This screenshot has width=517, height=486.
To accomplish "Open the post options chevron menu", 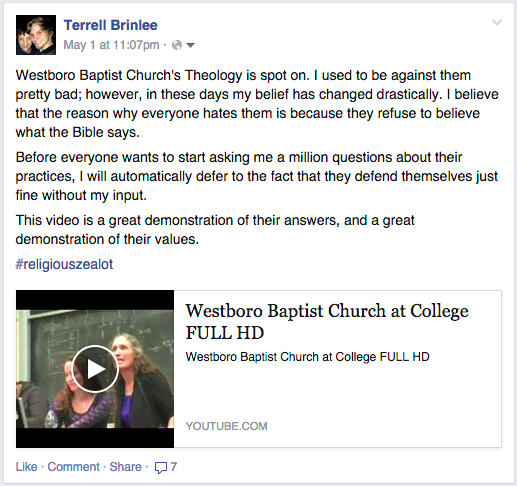I will coord(497,22).
